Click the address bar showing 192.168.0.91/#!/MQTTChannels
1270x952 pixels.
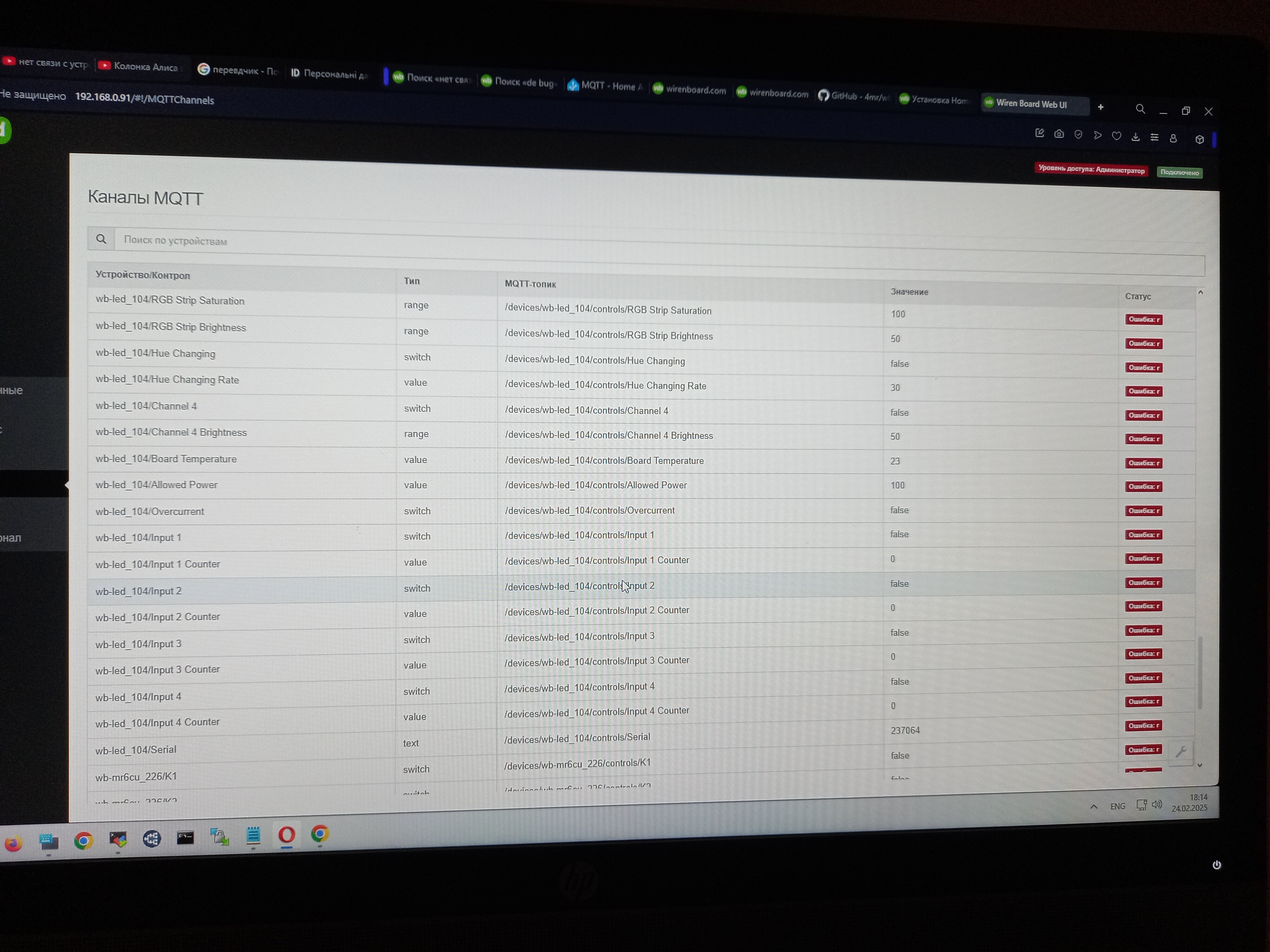coord(145,99)
